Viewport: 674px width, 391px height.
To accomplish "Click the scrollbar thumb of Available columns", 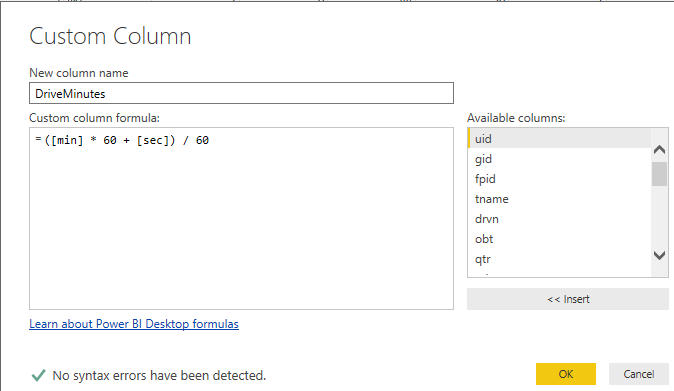I will [x=659, y=174].
